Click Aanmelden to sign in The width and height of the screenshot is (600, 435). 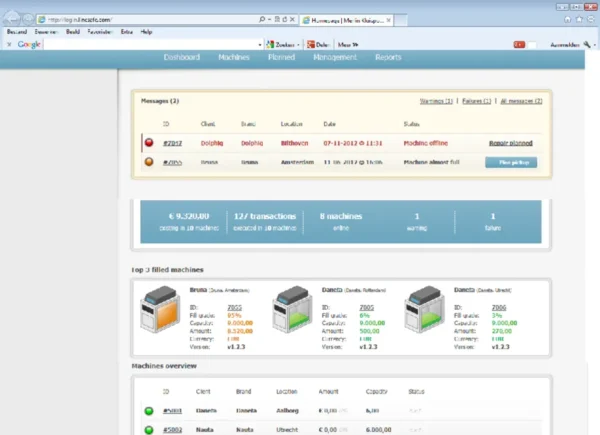(565, 45)
